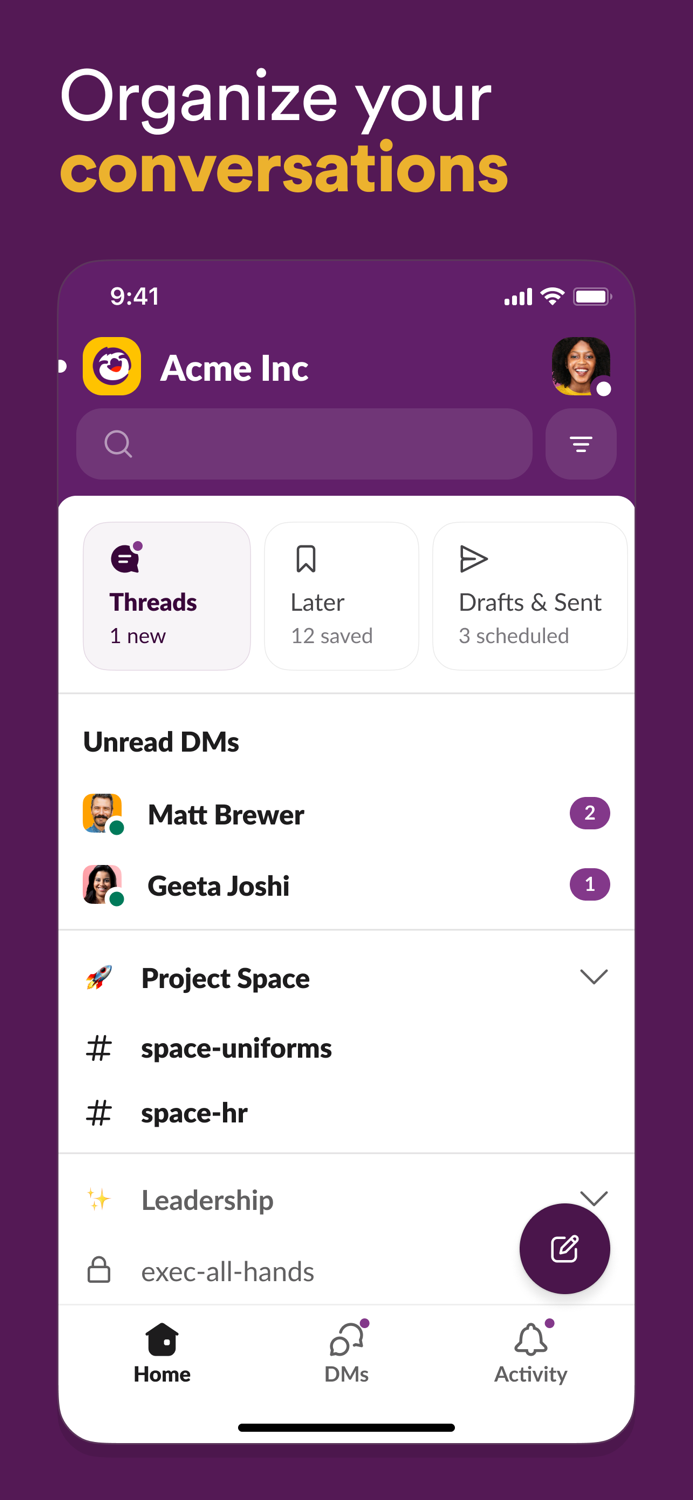693x1500 pixels.
Task: Open the Later saved items
Action: point(341,595)
